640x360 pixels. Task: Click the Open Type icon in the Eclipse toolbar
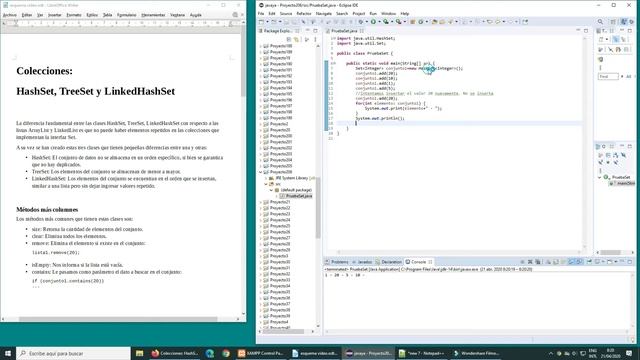(x=435, y=22)
